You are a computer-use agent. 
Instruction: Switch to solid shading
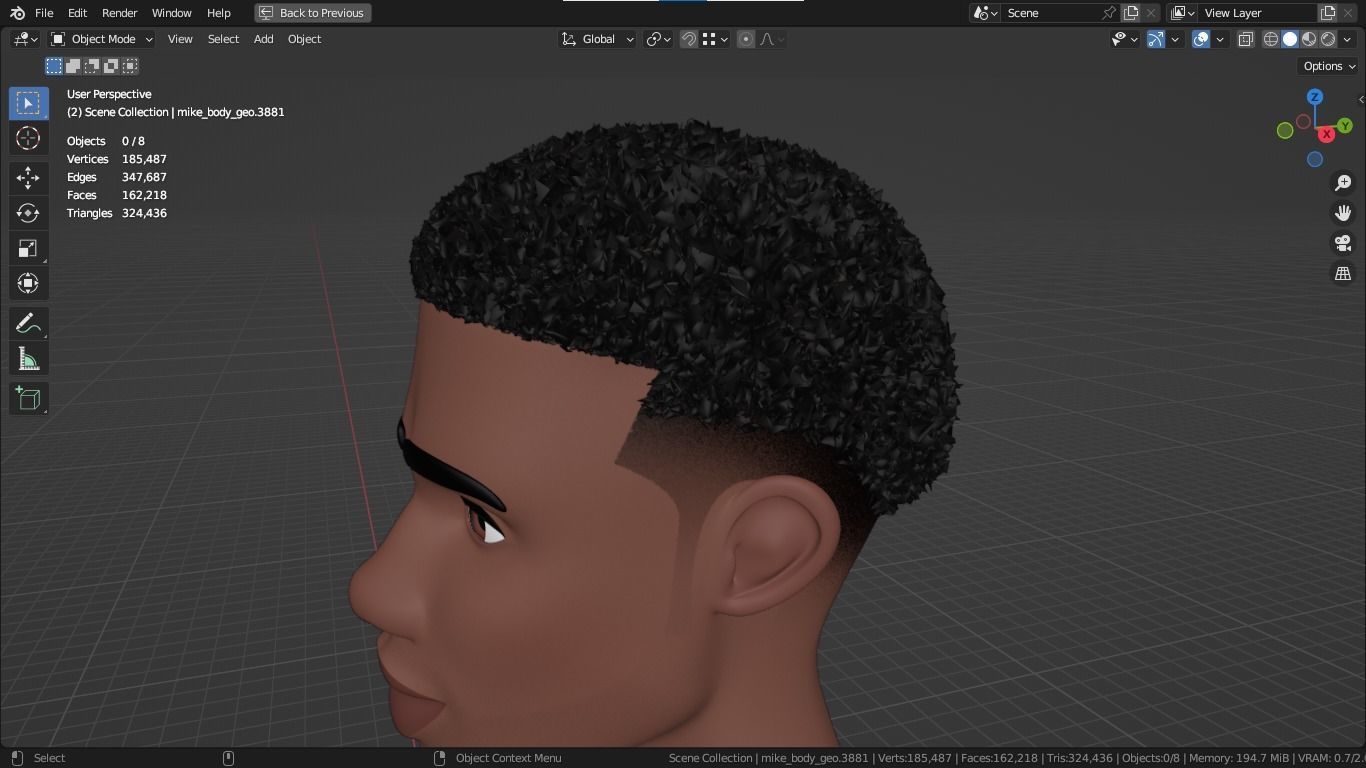(x=1290, y=39)
